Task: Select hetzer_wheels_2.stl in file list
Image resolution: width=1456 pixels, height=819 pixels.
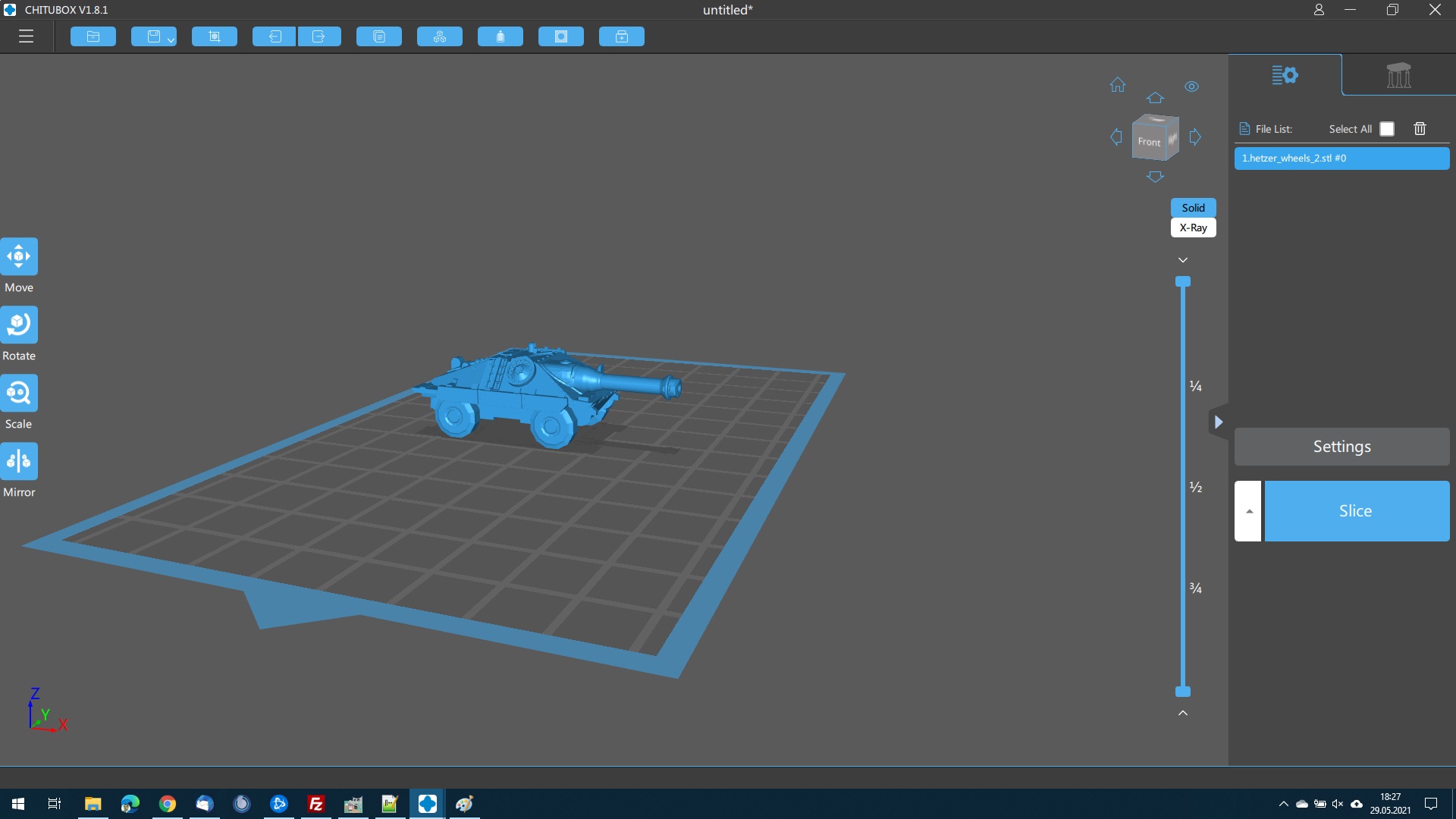Action: (1341, 158)
